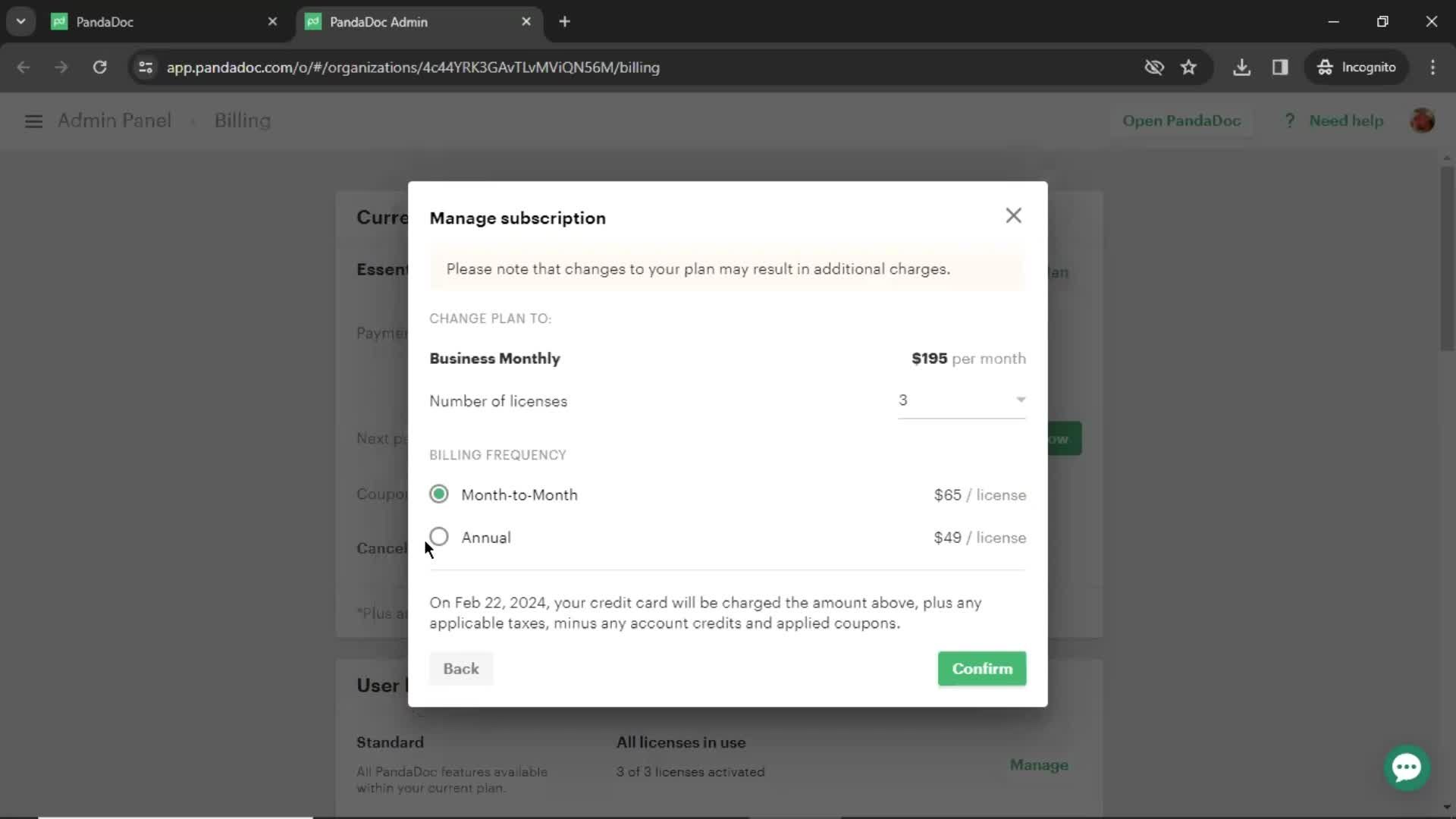The height and width of the screenshot is (819, 1456).
Task: Click the refresh page icon
Action: [x=99, y=67]
